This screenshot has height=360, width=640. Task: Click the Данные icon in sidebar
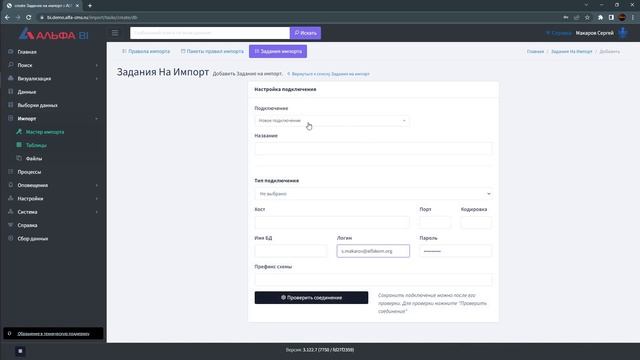(11, 92)
